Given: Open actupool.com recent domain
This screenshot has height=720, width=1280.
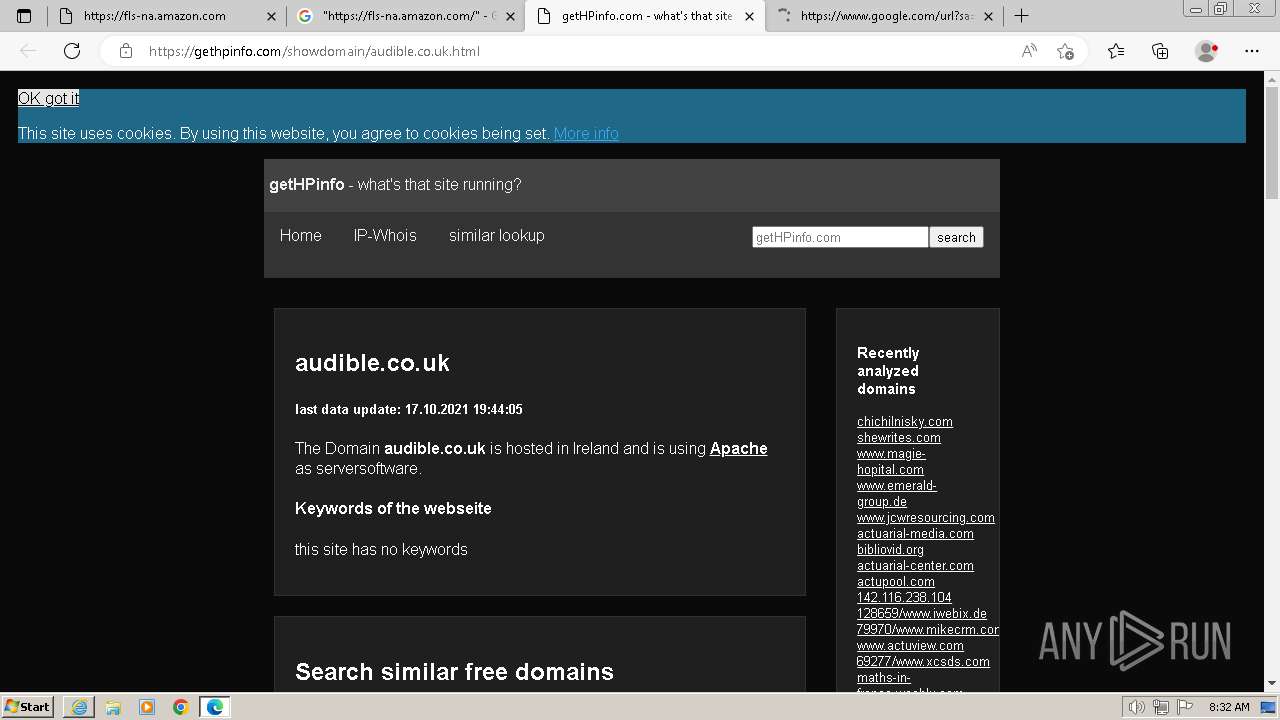Looking at the screenshot, I should [x=896, y=581].
